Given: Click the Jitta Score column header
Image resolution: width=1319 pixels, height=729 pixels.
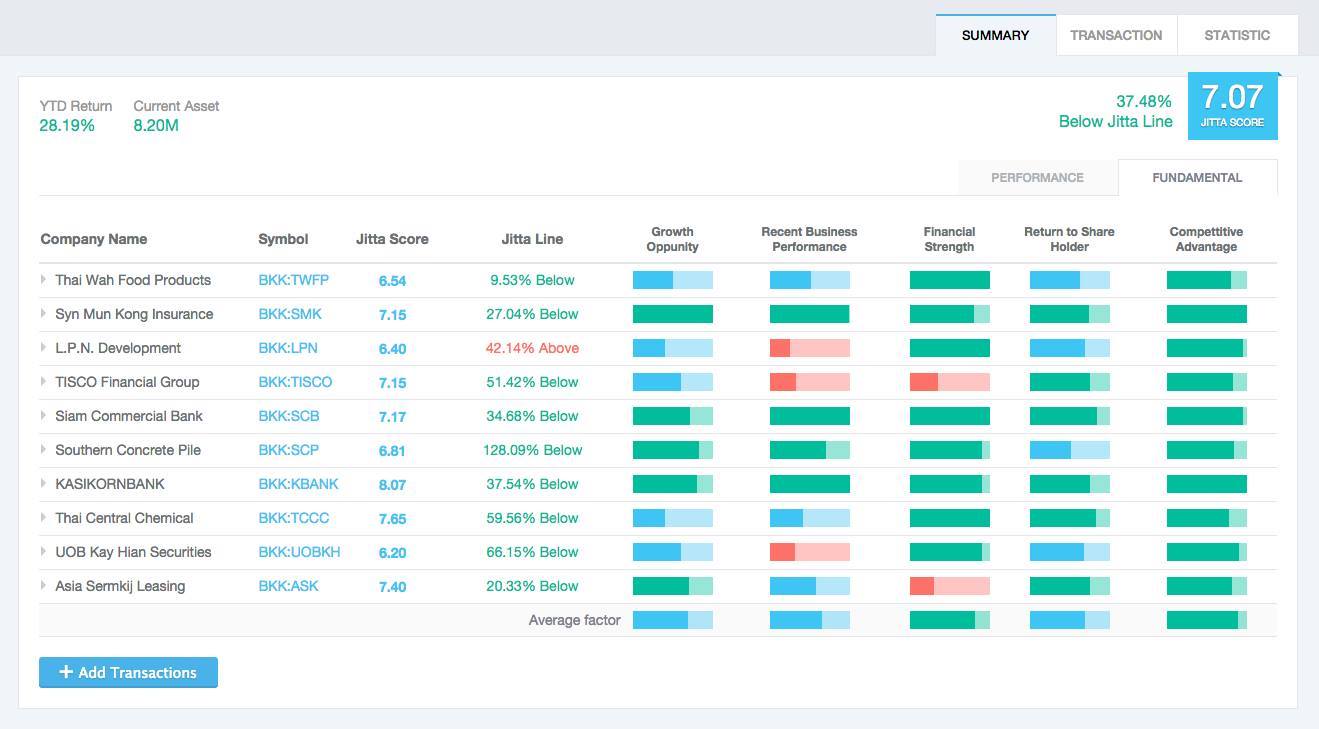Looking at the screenshot, I should (392, 239).
